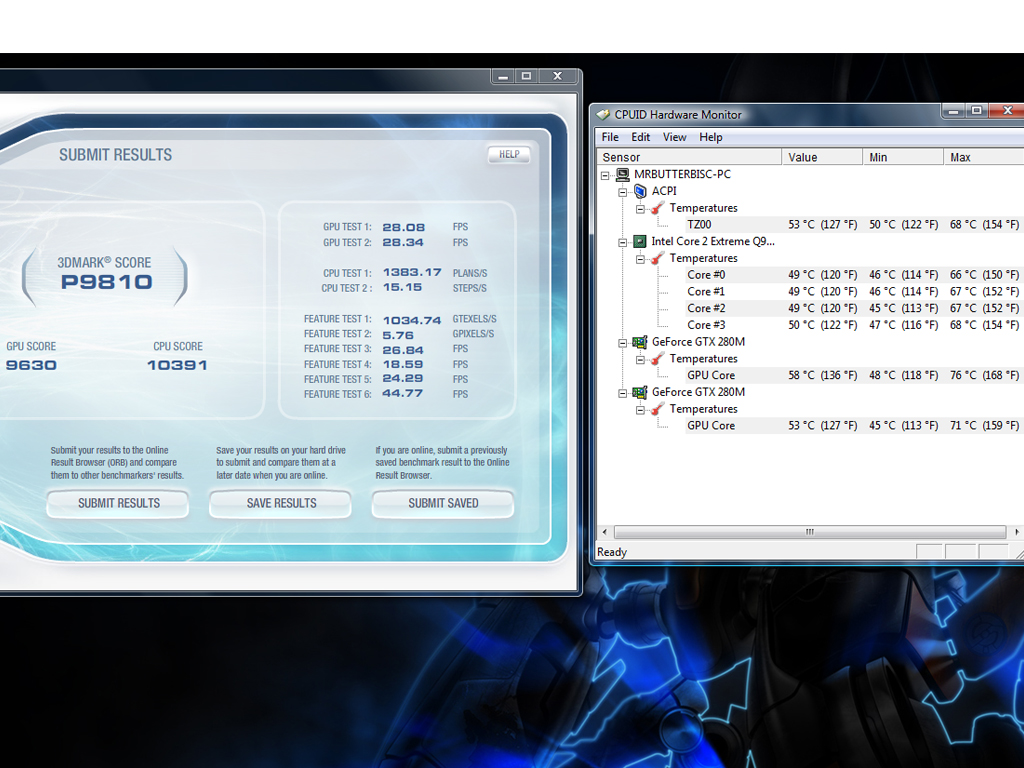This screenshot has width=1024, height=768.
Task: Click the Feature Test 3 value 26.84
Action: pos(403,350)
